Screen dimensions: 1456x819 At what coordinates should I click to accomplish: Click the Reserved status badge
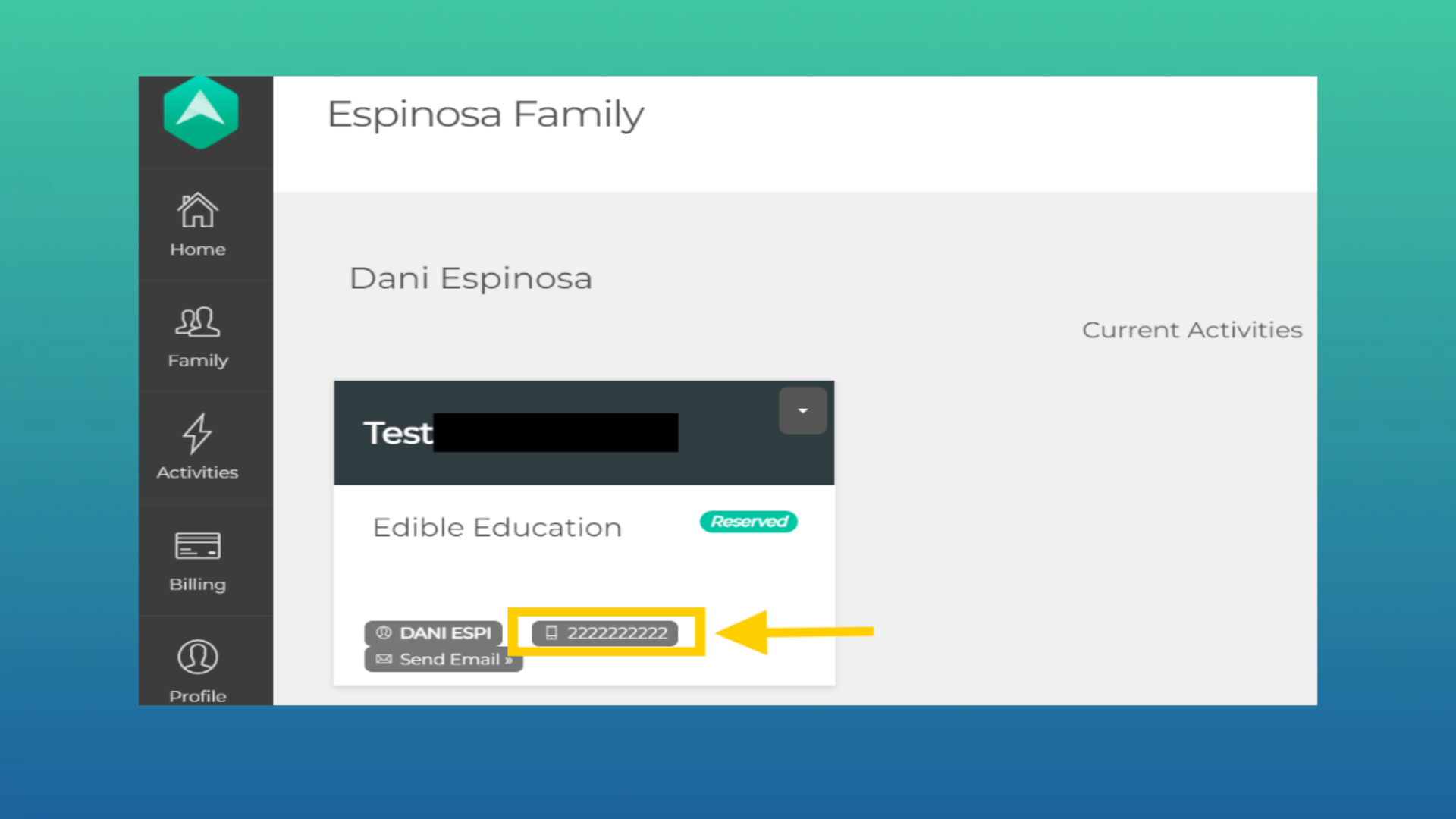pyautogui.click(x=748, y=522)
